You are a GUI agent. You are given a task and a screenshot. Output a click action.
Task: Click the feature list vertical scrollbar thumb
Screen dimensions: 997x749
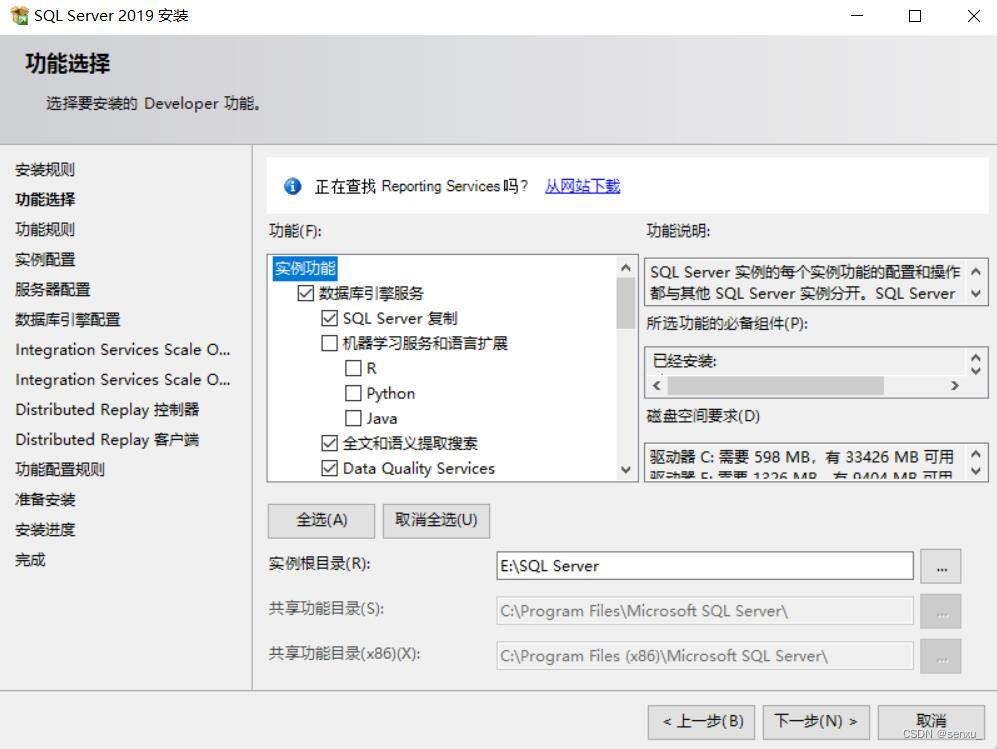pyautogui.click(x=626, y=303)
